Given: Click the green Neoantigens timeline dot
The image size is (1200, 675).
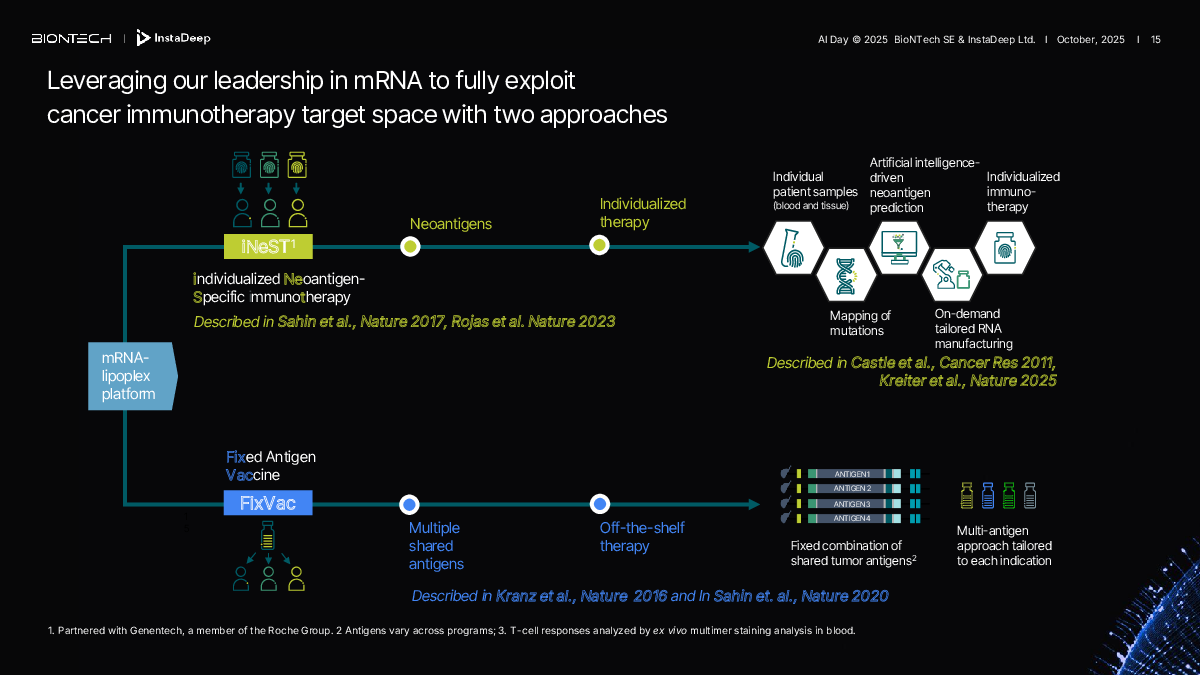Looking at the screenshot, I should point(409,246).
